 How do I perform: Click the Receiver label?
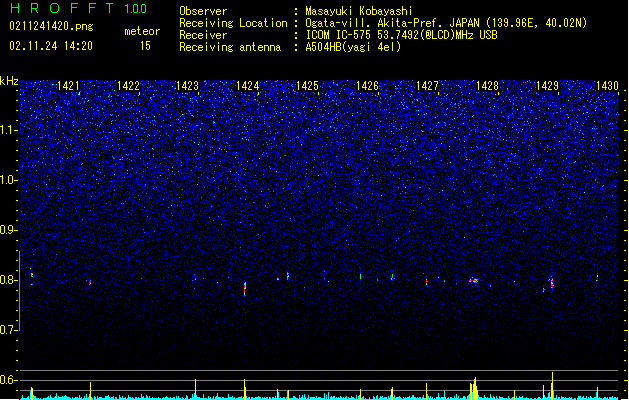click(203, 35)
